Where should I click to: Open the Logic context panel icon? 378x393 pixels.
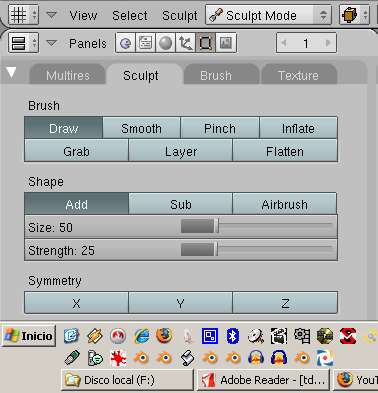(x=125, y=43)
